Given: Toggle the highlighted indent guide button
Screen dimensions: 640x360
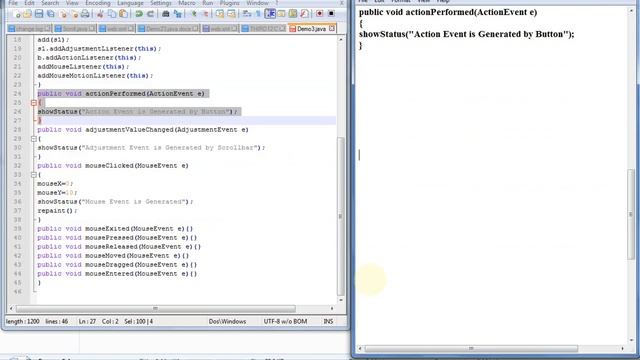Looking at the screenshot, I should (270, 14).
